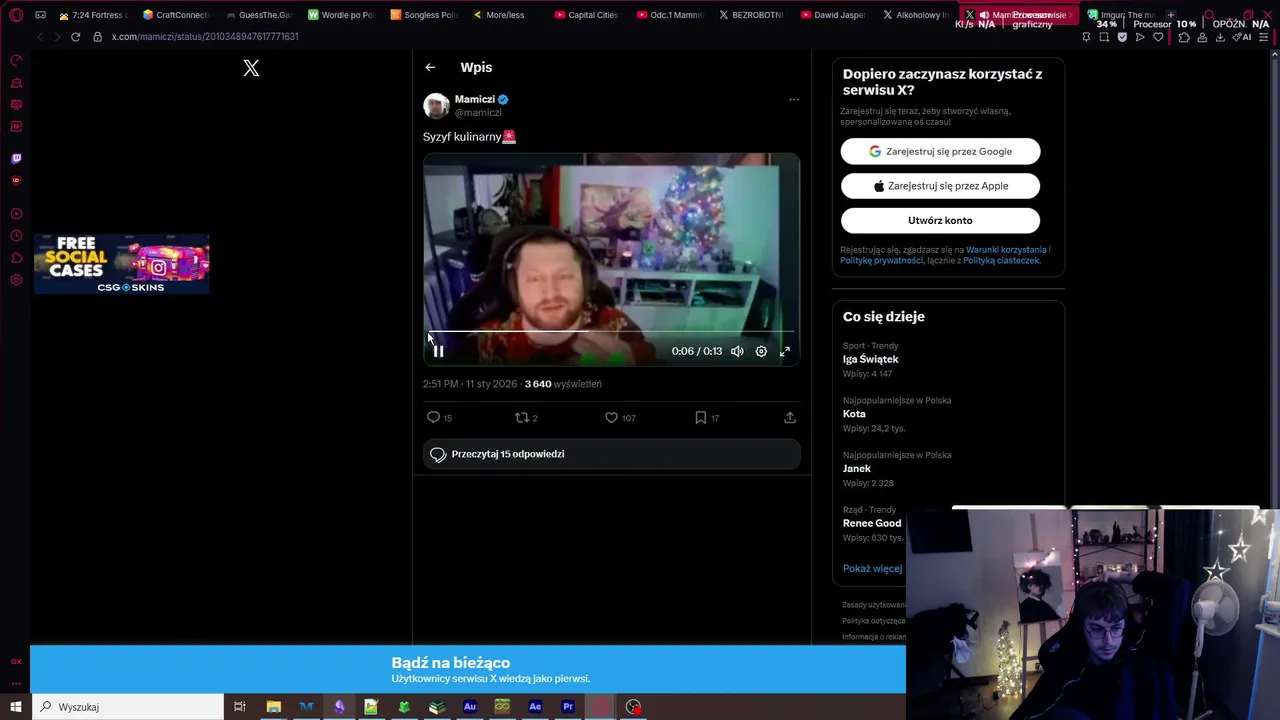Like the post with the heart icon

coord(611,417)
